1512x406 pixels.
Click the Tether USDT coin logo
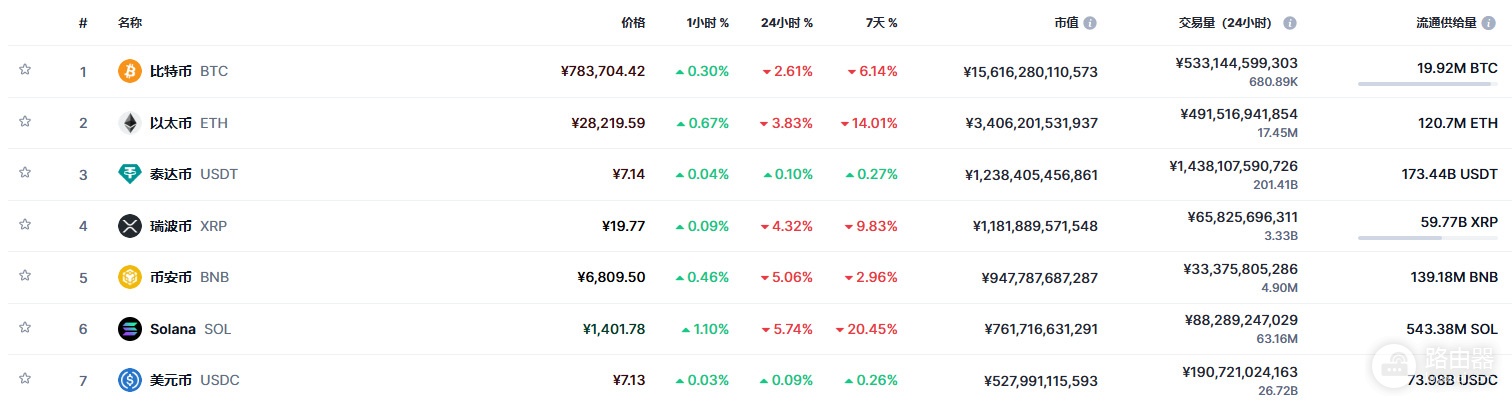pyautogui.click(x=130, y=174)
